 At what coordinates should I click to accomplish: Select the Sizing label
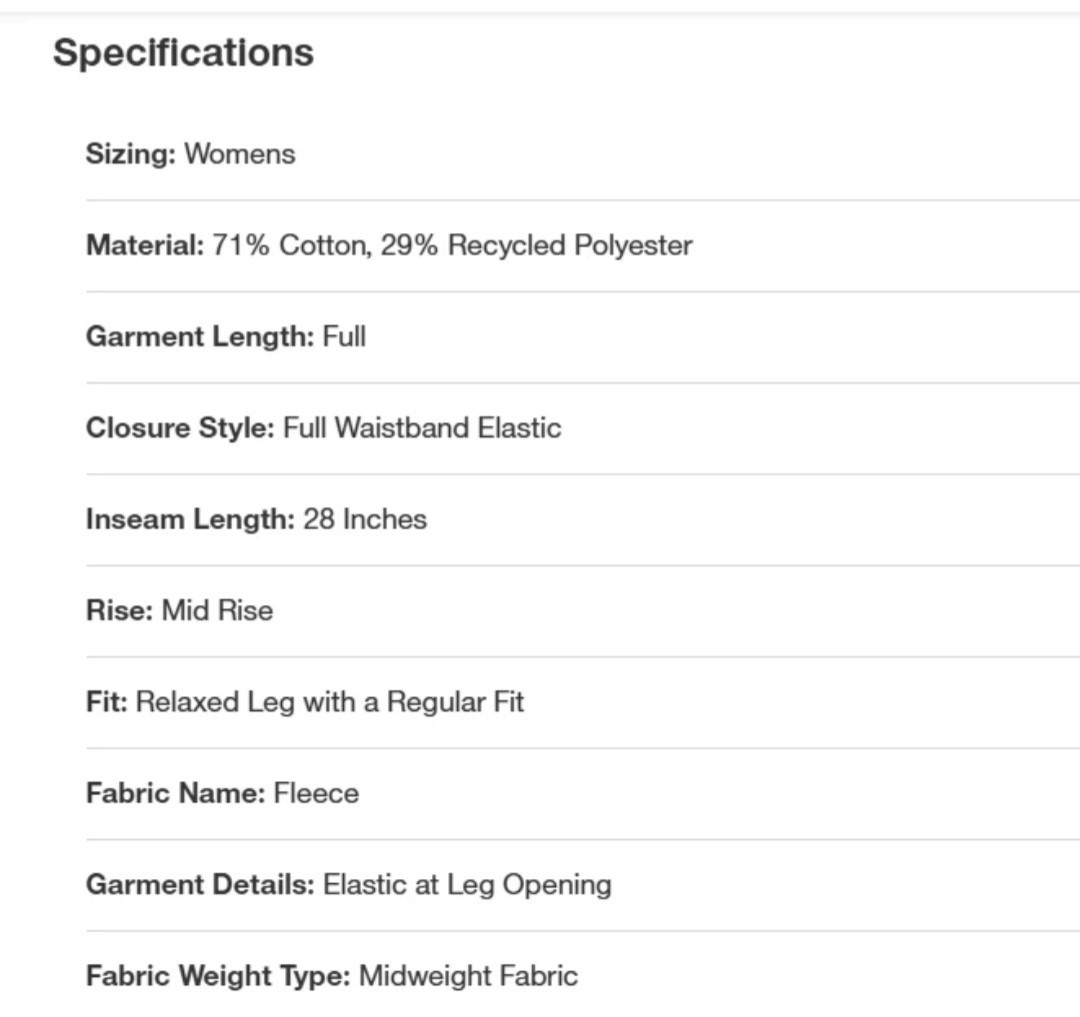point(130,154)
